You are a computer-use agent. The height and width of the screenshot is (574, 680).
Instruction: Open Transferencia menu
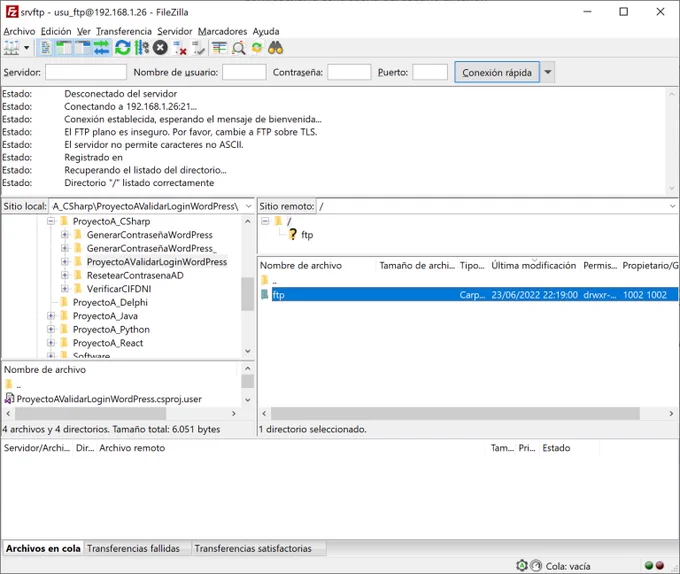tap(124, 31)
